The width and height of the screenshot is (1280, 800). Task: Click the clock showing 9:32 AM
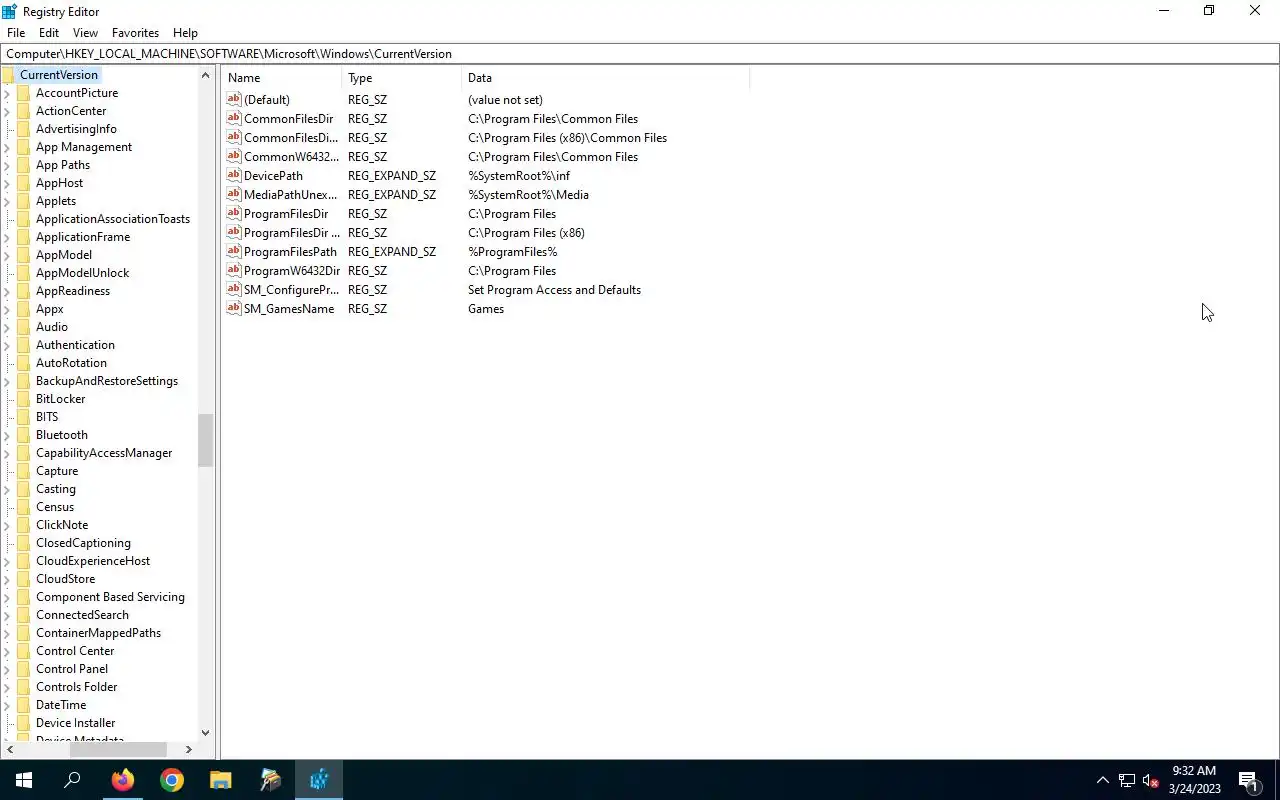[x=1195, y=771]
